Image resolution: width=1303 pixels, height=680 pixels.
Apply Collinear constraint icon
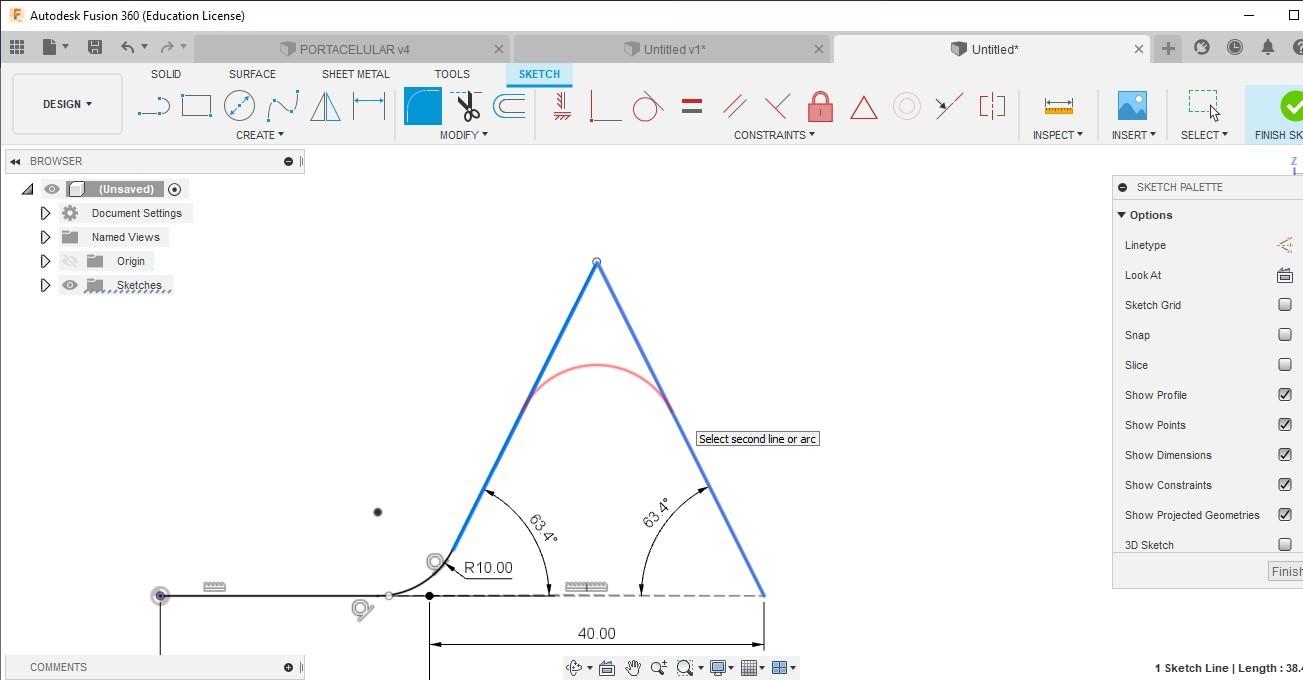coord(949,106)
